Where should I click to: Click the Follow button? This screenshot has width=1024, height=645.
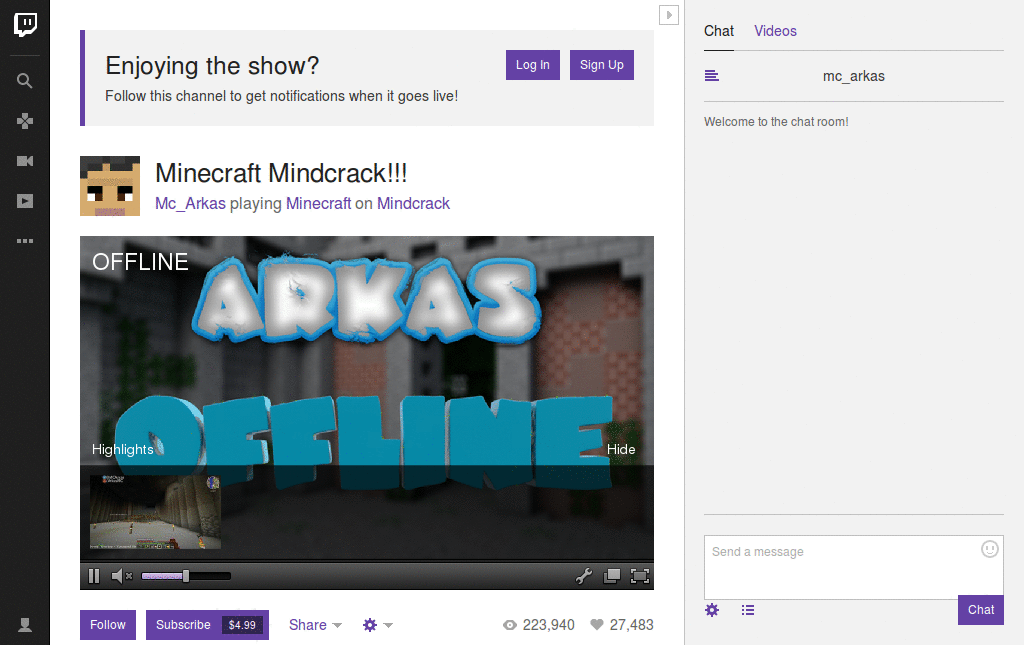pos(108,625)
